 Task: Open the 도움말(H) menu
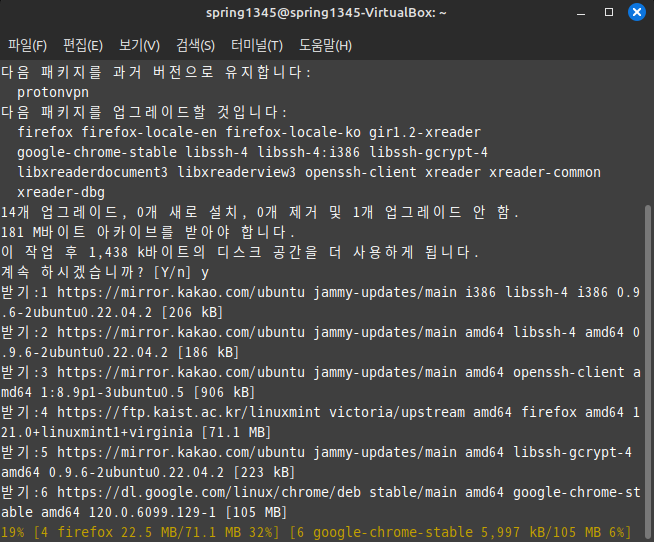coord(325,45)
